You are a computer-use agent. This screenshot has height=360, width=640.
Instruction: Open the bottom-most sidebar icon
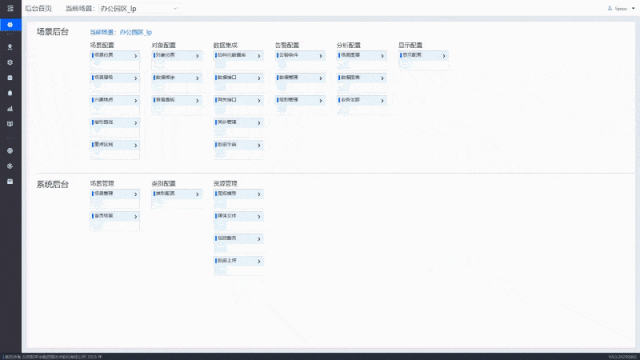click(10, 181)
